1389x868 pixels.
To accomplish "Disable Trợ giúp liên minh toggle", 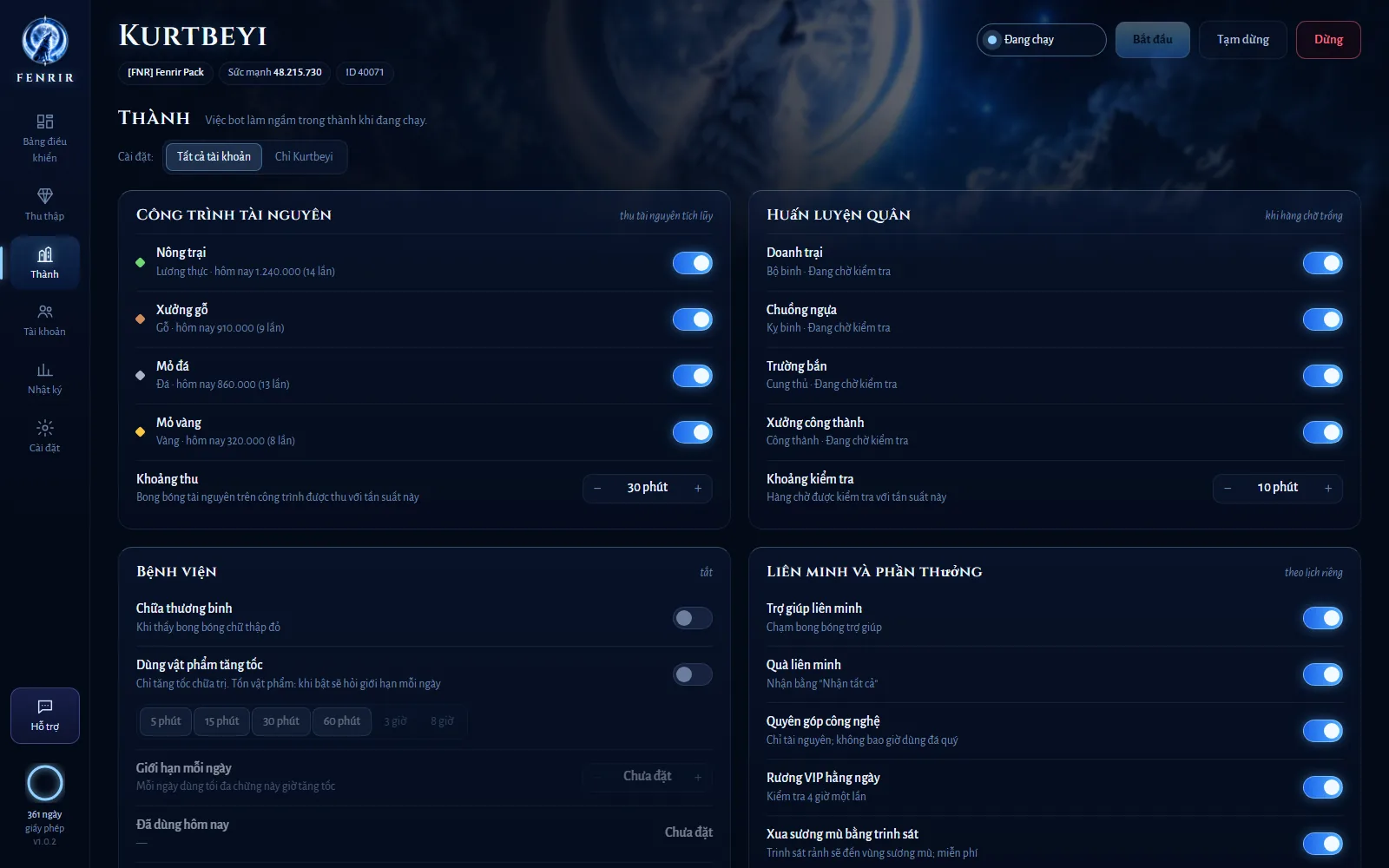I will pyautogui.click(x=1323, y=618).
